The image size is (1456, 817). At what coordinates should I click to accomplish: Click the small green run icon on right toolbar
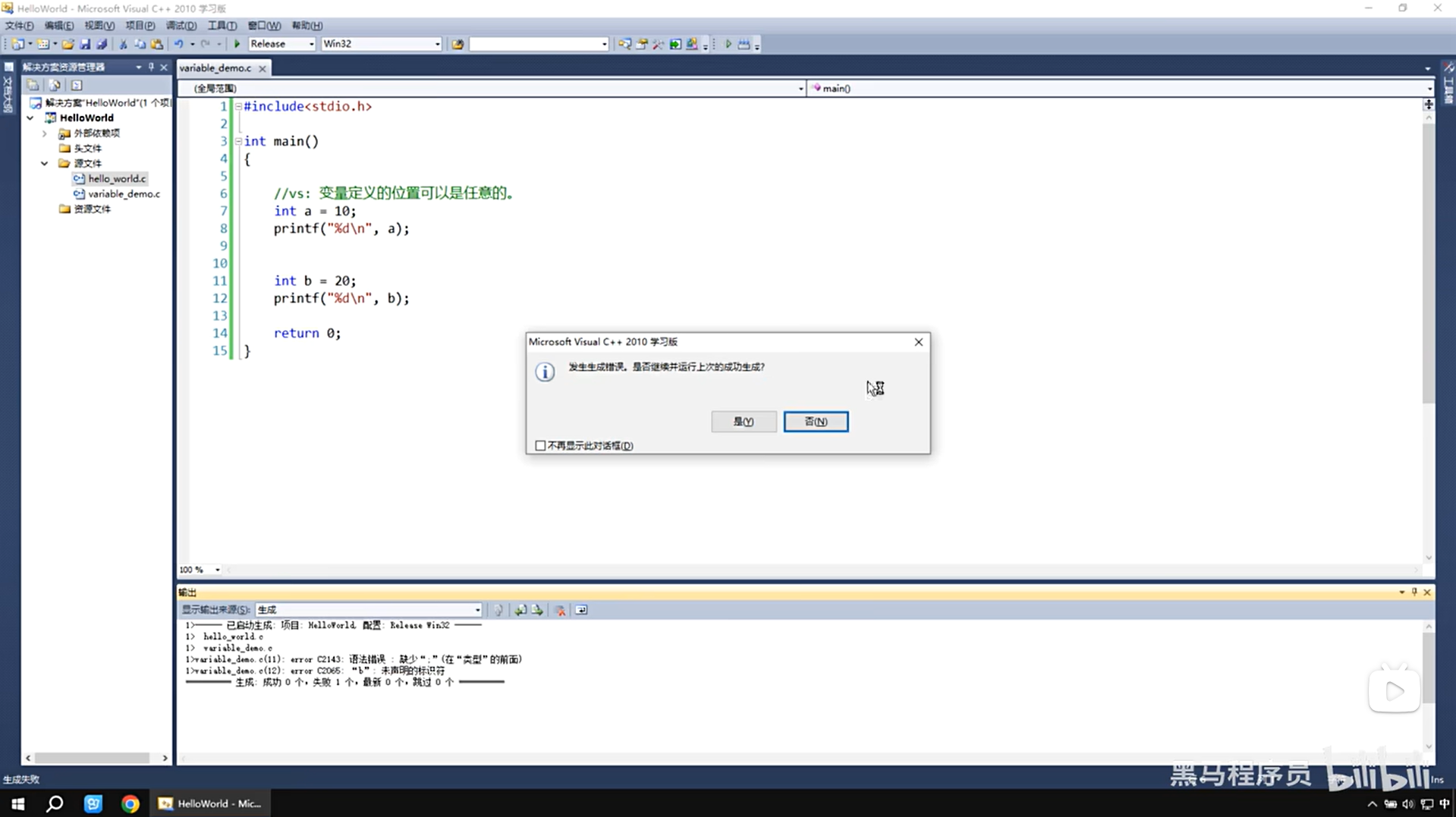728,44
